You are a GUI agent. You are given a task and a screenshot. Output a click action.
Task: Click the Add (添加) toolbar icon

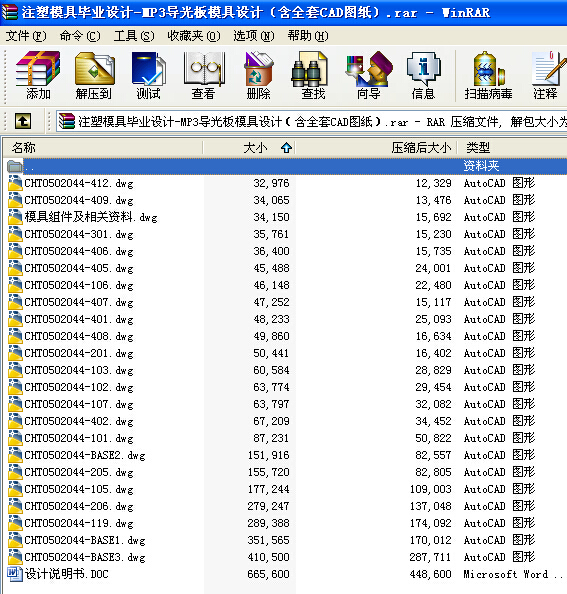(x=38, y=76)
